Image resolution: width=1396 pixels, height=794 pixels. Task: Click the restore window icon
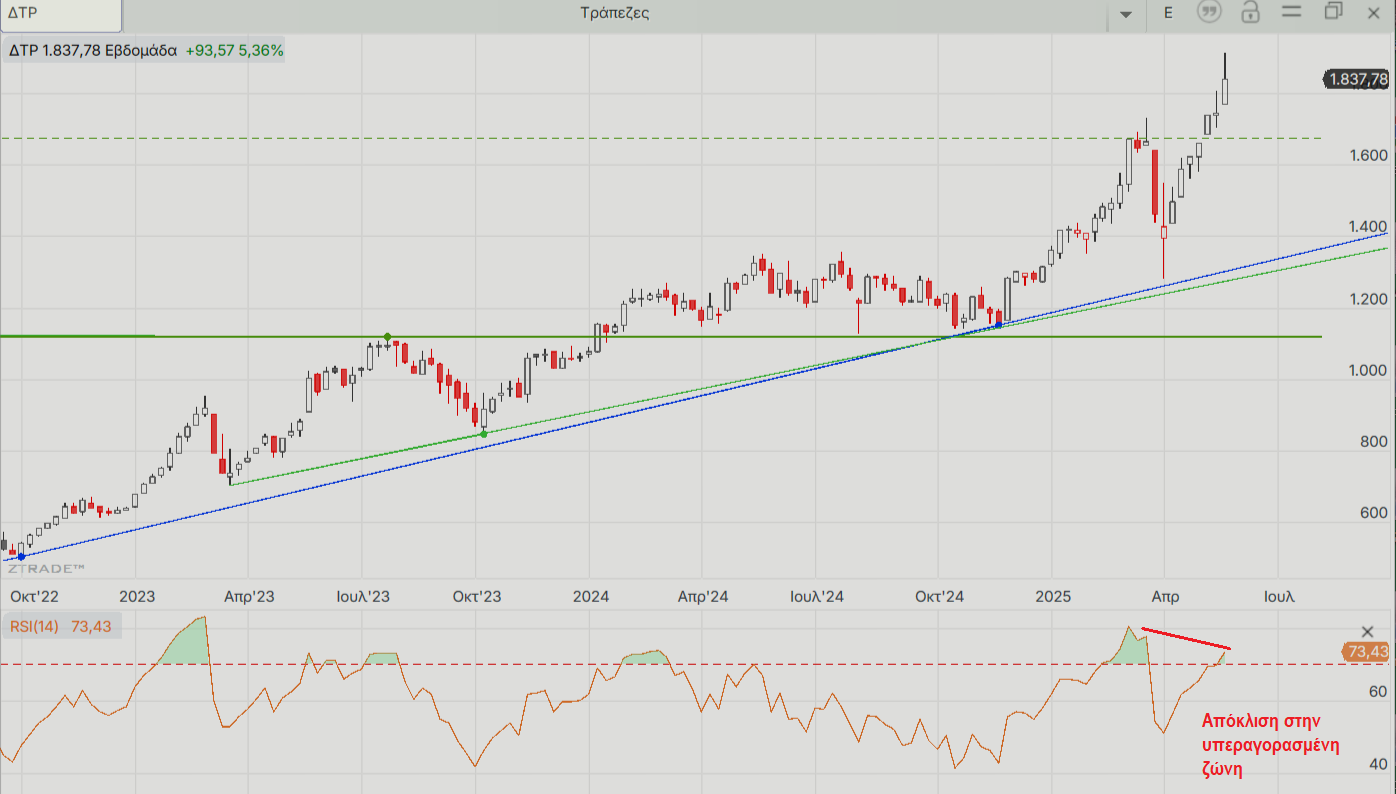[1333, 12]
